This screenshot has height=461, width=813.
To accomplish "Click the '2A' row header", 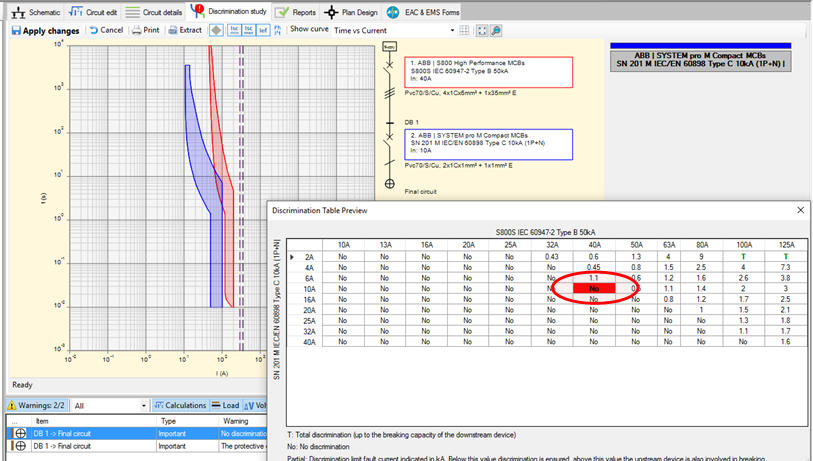I will click(309, 257).
